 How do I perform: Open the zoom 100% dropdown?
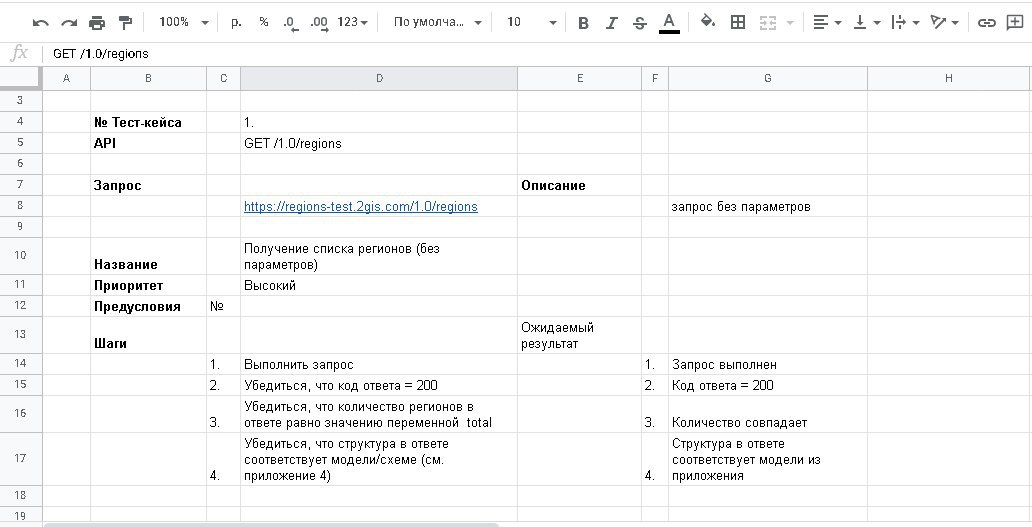tap(184, 22)
